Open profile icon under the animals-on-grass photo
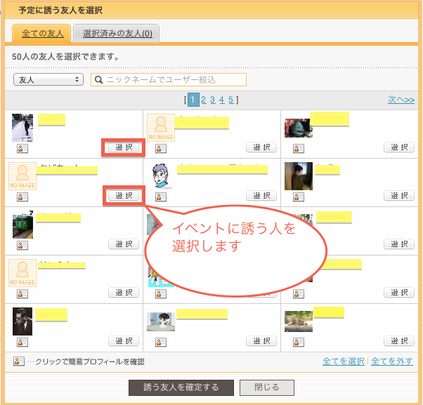The height and width of the screenshot is (405, 423). coord(298,342)
